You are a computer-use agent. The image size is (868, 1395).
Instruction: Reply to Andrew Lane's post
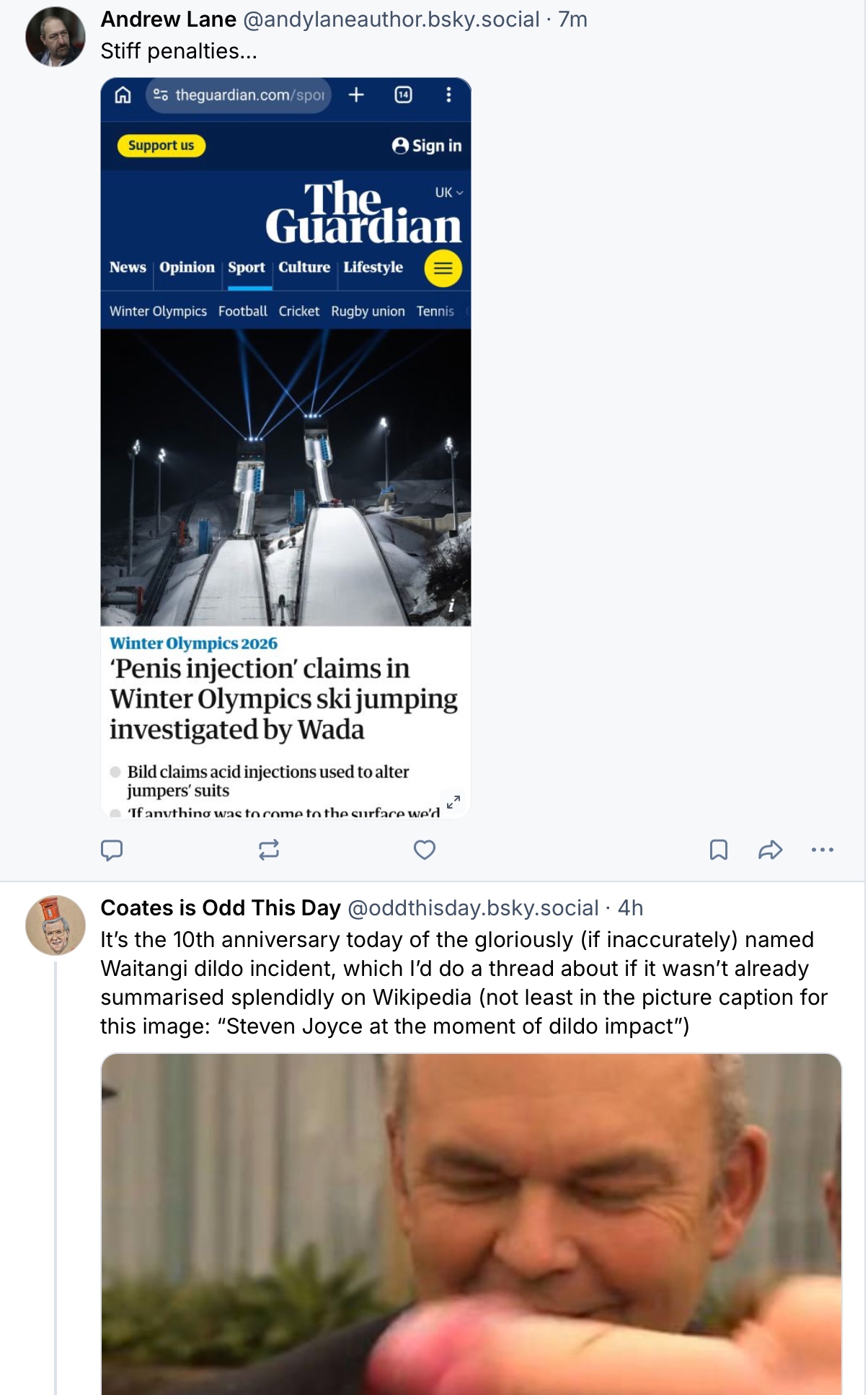coord(112,850)
